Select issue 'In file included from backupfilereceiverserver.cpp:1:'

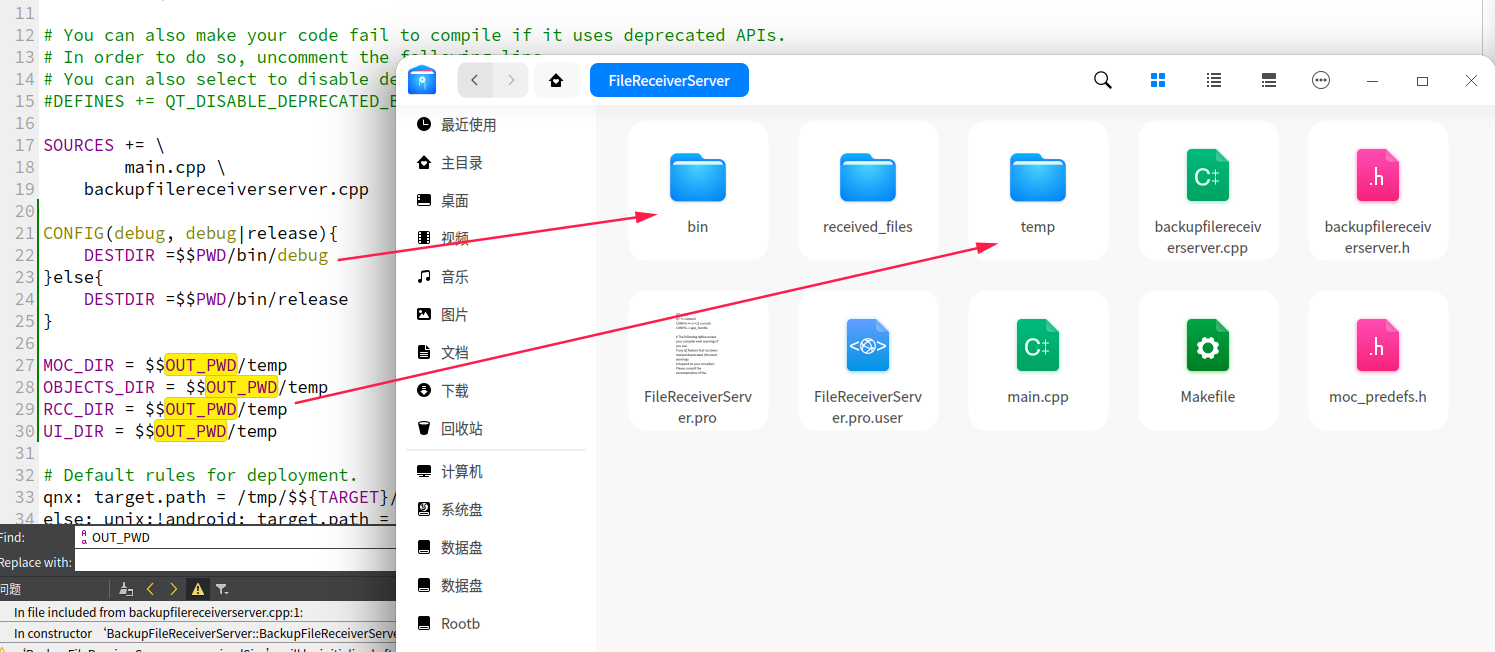pyautogui.click(x=198, y=612)
